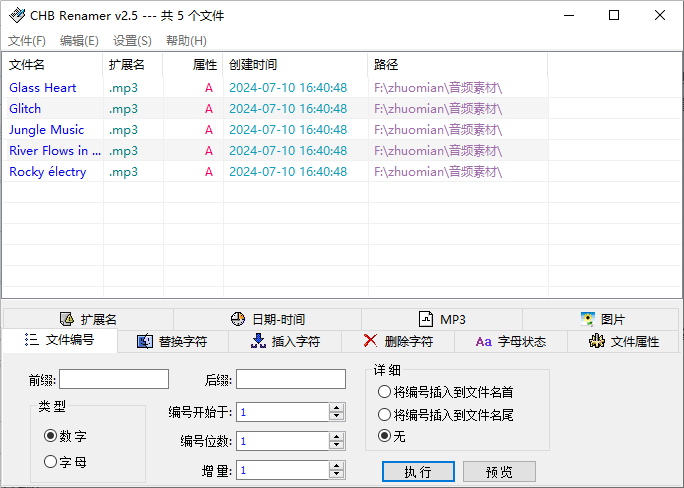684x488 pixels.
Task: Decrease the 编号位数 value with down arrow
Action: click(x=337, y=446)
